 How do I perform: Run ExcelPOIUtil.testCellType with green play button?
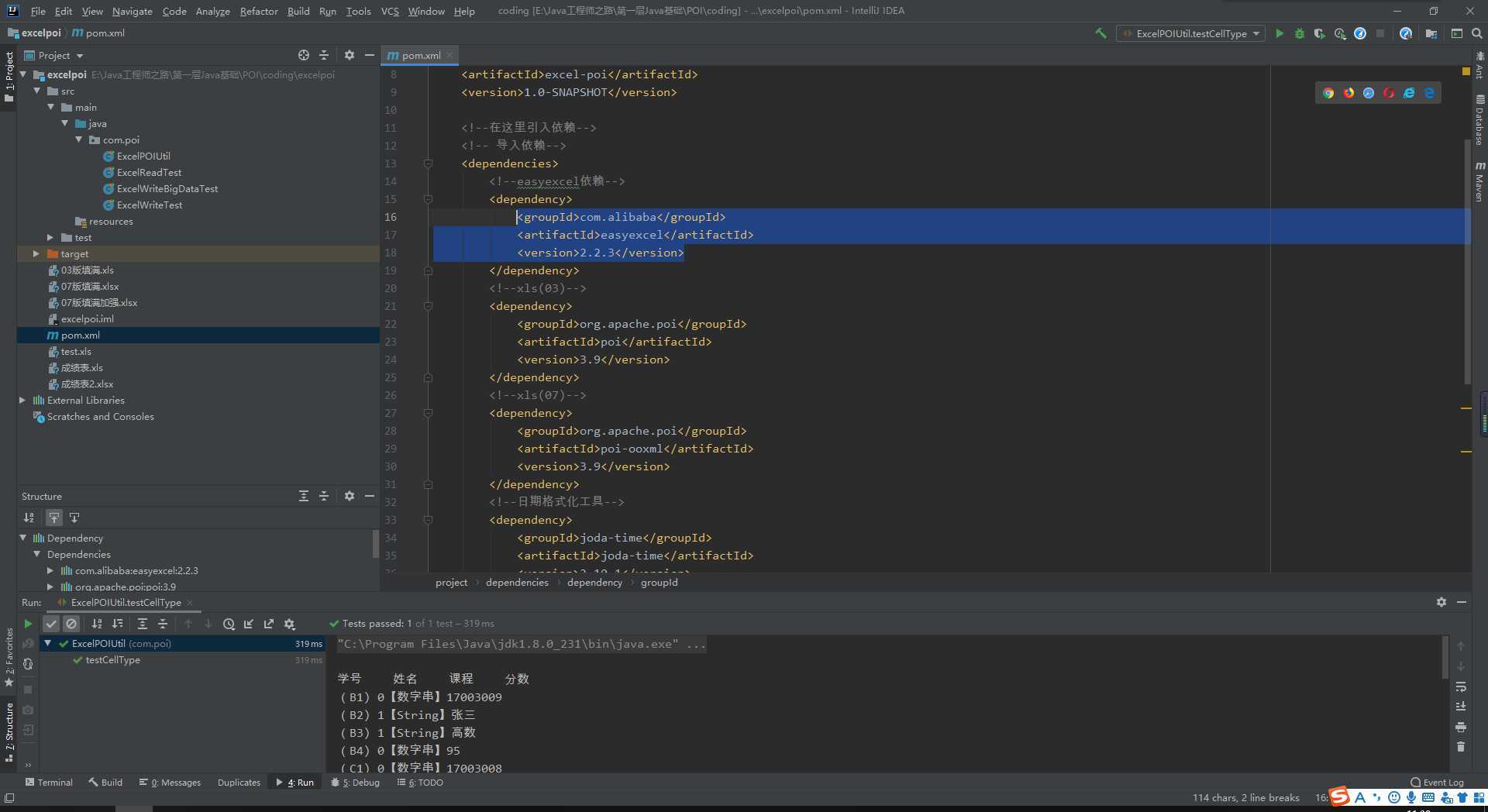pos(1280,33)
